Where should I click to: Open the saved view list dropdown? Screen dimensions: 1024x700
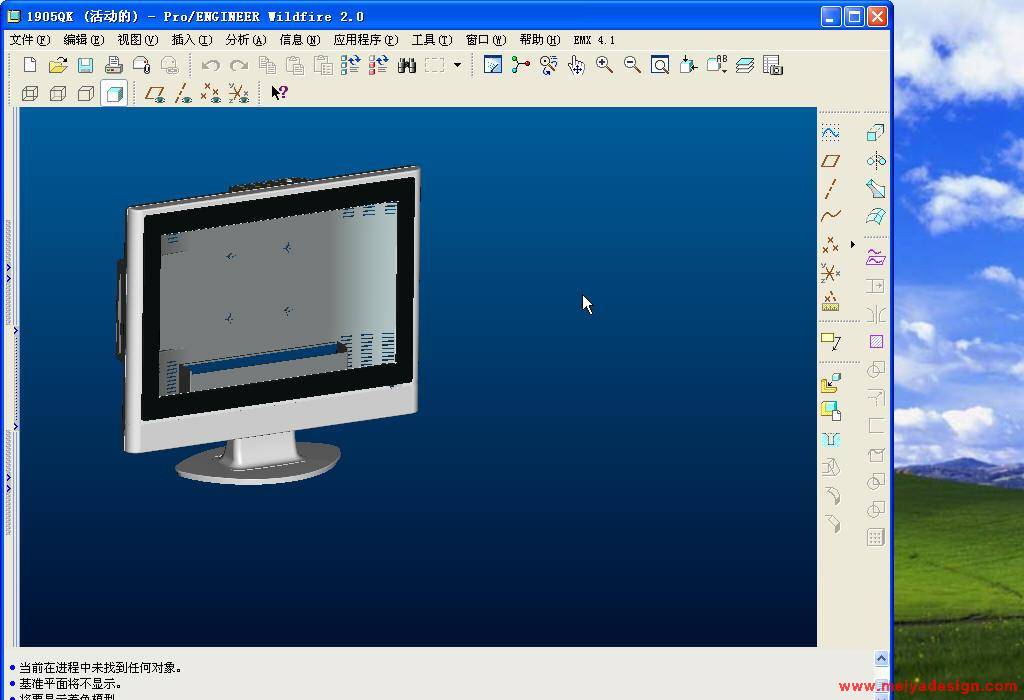716,65
